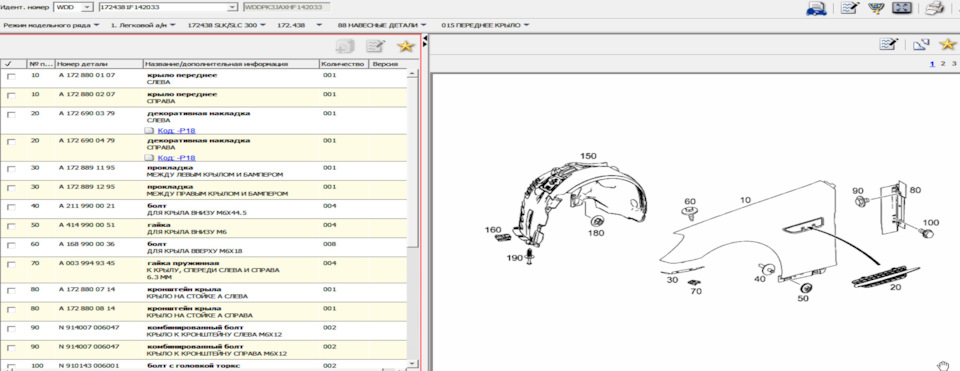Viewport: 960px width, 371px height.
Task: Open the 1. Легковой а/м dropdown
Action: (x=142, y=25)
